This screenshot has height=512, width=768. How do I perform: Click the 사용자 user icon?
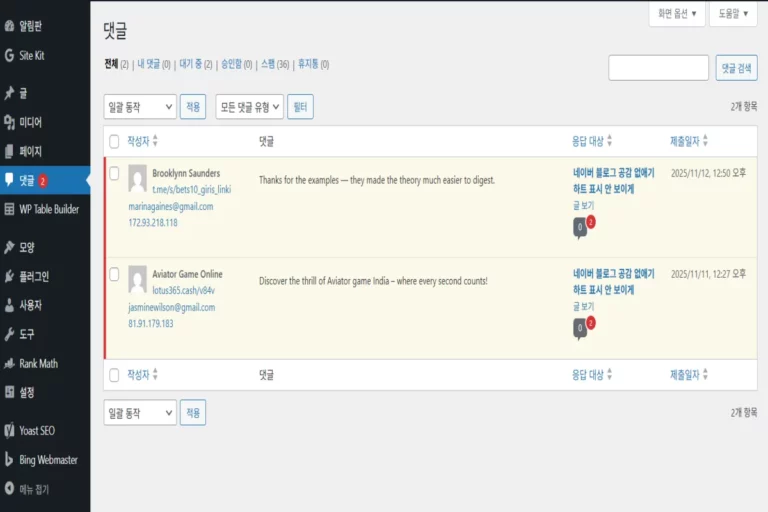[x=9, y=305]
